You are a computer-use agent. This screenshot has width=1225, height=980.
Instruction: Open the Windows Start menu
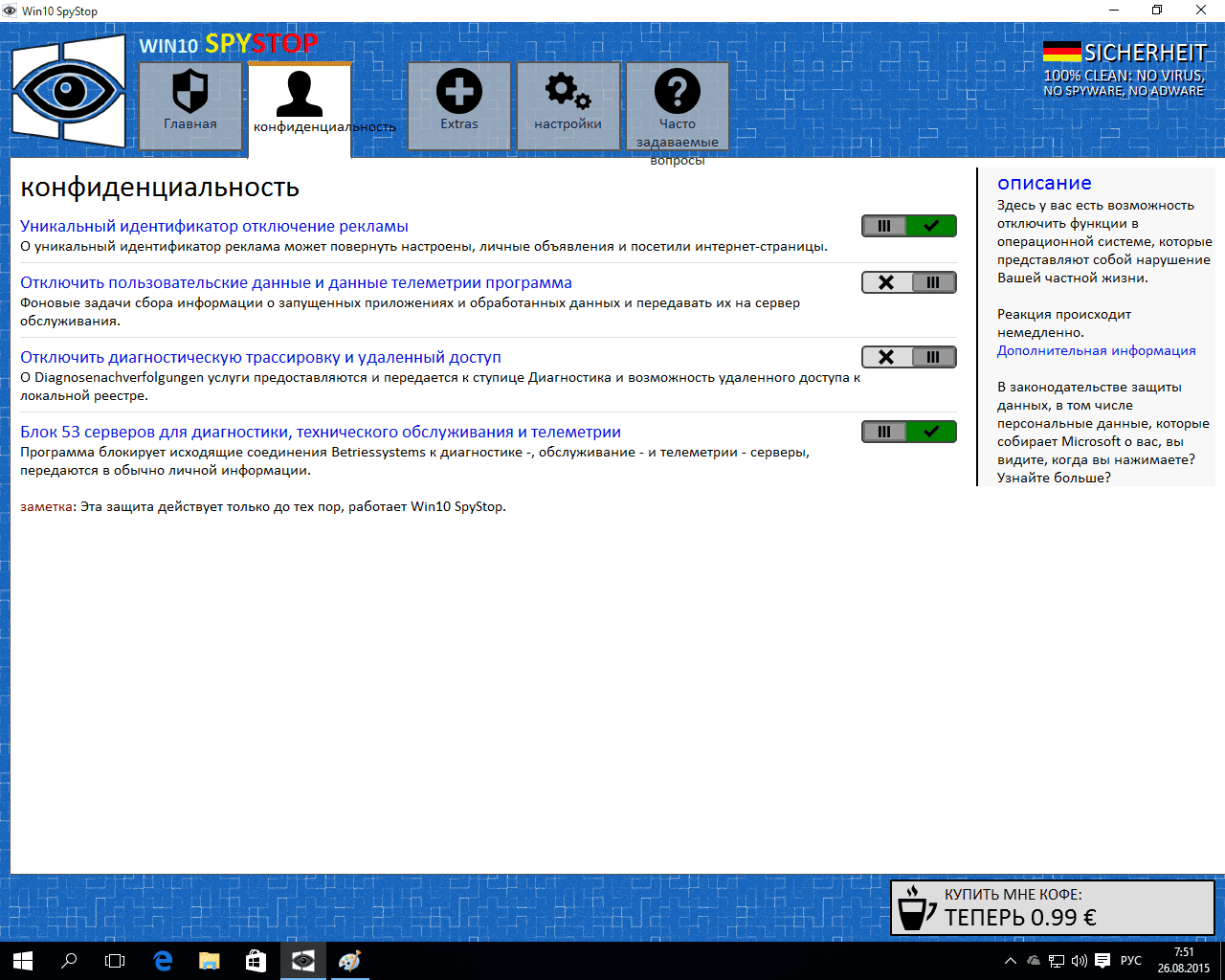(x=22, y=961)
